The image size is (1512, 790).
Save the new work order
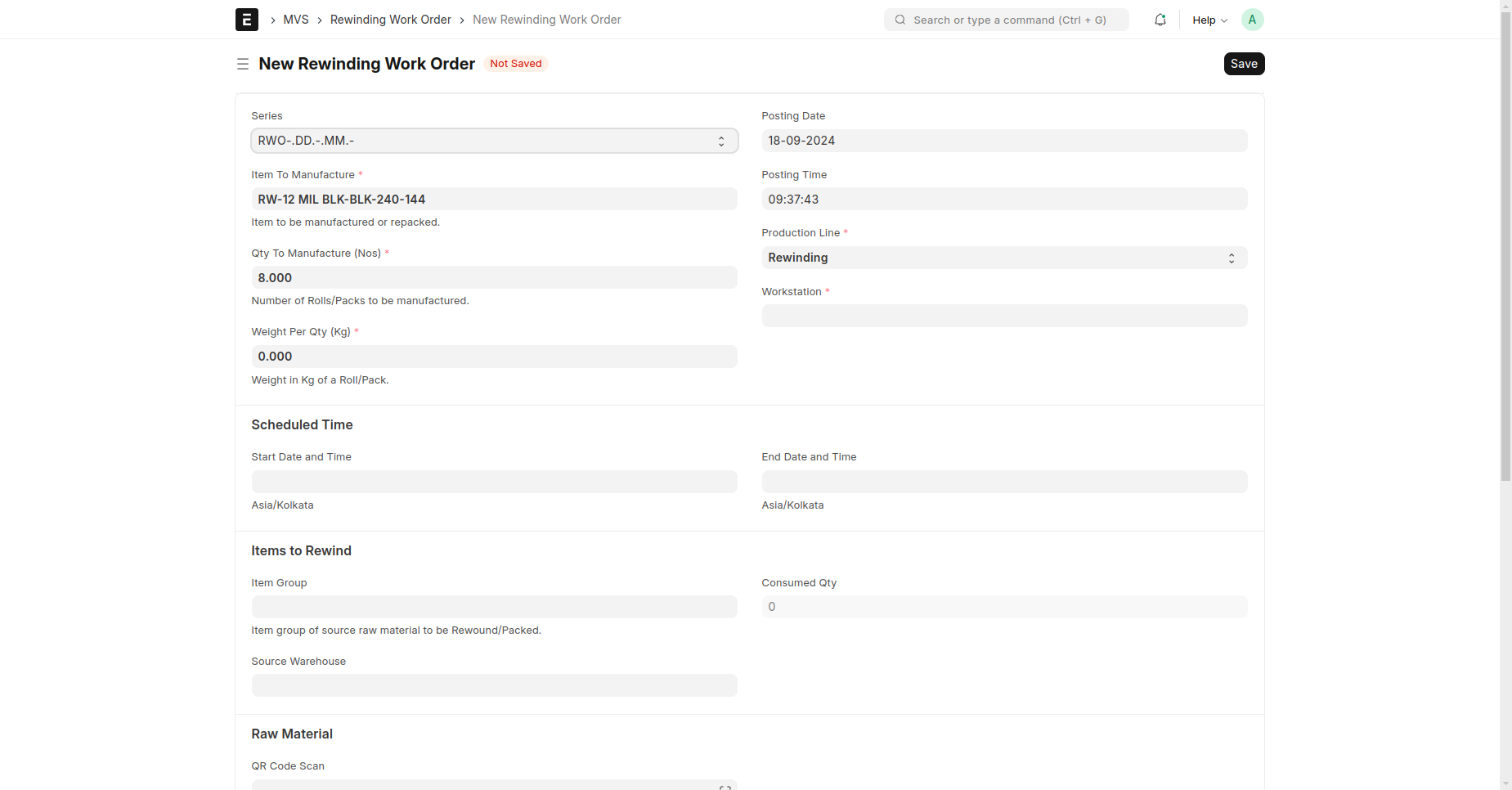[x=1243, y=64]
